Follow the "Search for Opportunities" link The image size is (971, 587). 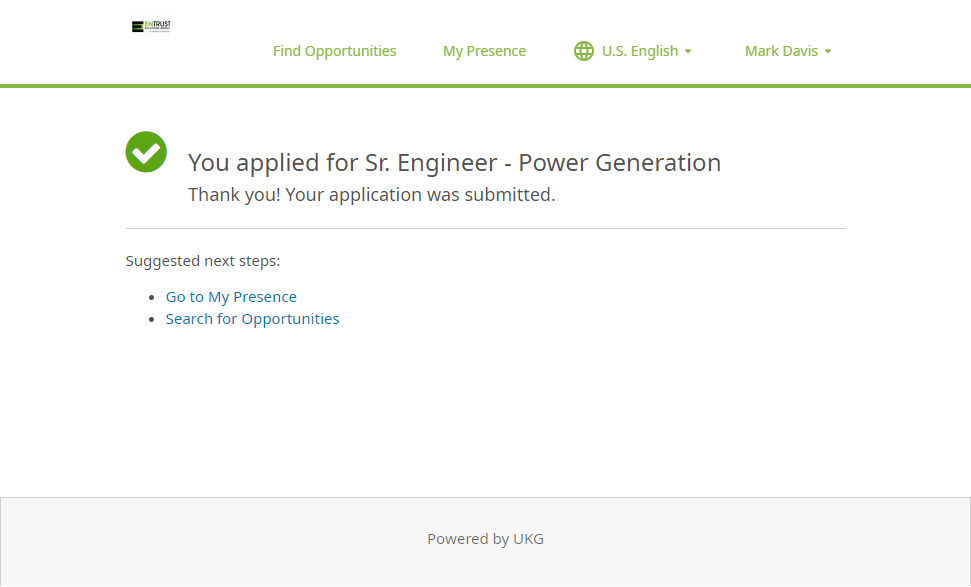pos(252,319)
